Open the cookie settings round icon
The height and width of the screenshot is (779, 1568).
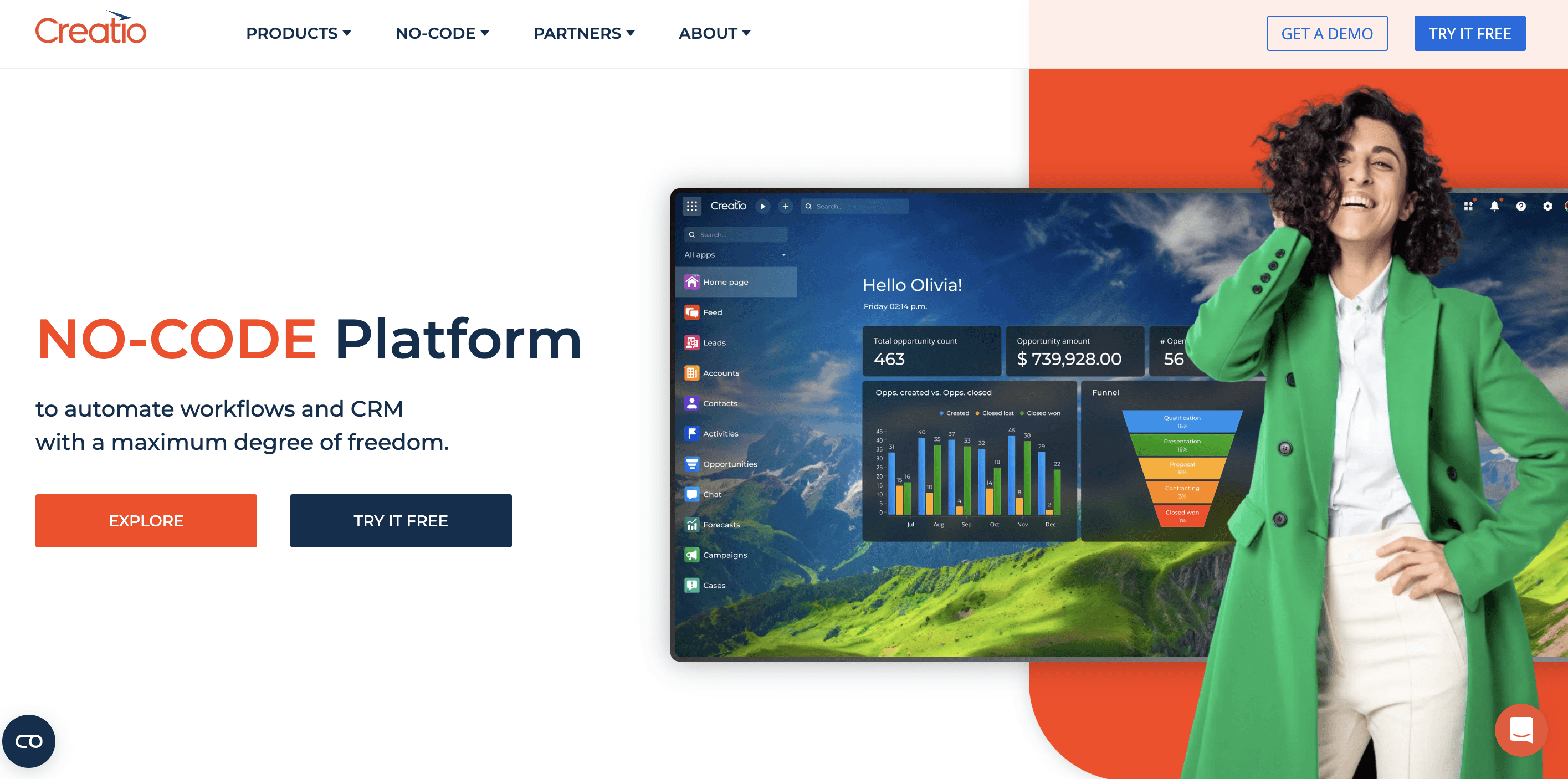tap(29, 741)
